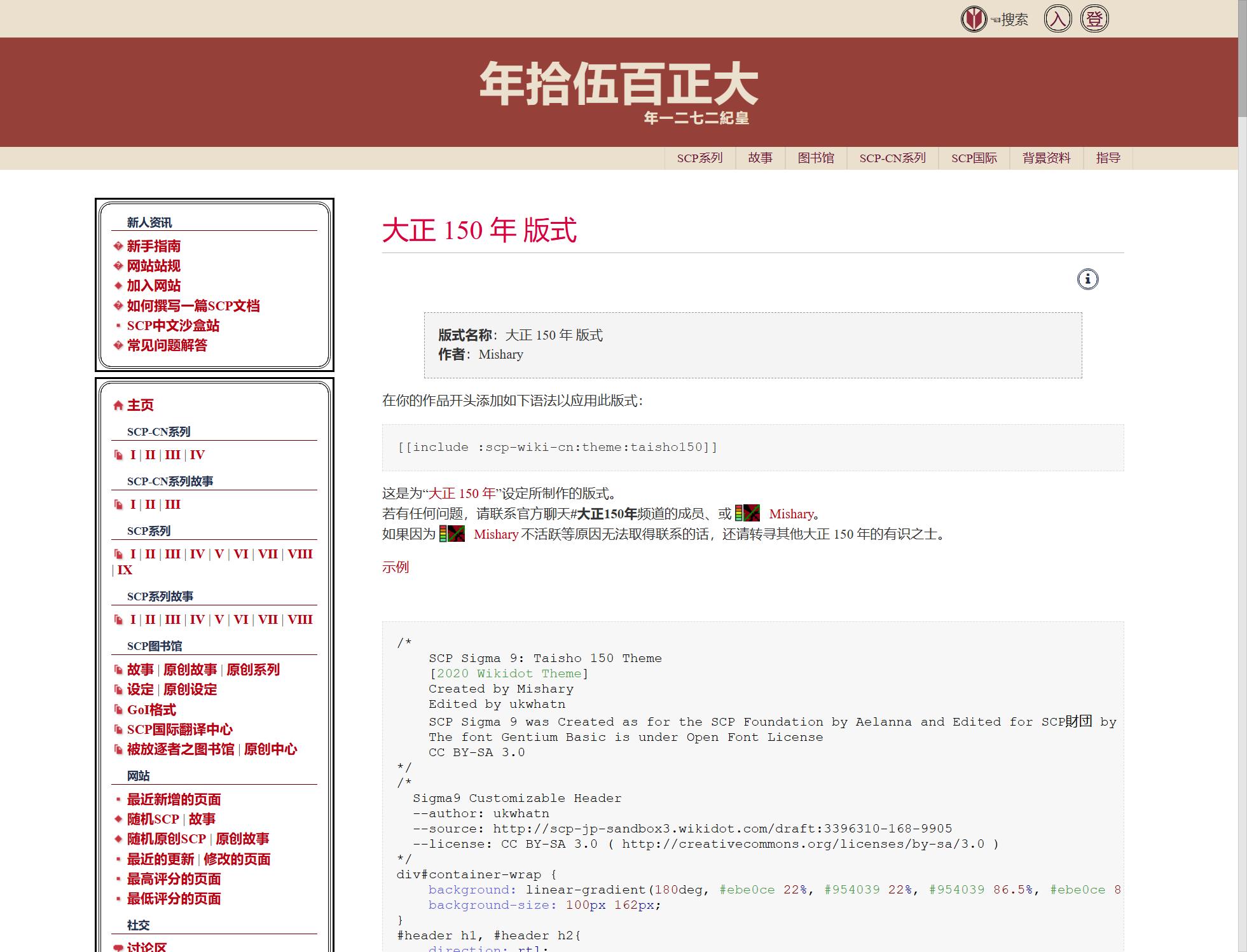This screenshot has height=952, width=1247.
Task: Open the 示例 example link
Action: pos(395,567)
